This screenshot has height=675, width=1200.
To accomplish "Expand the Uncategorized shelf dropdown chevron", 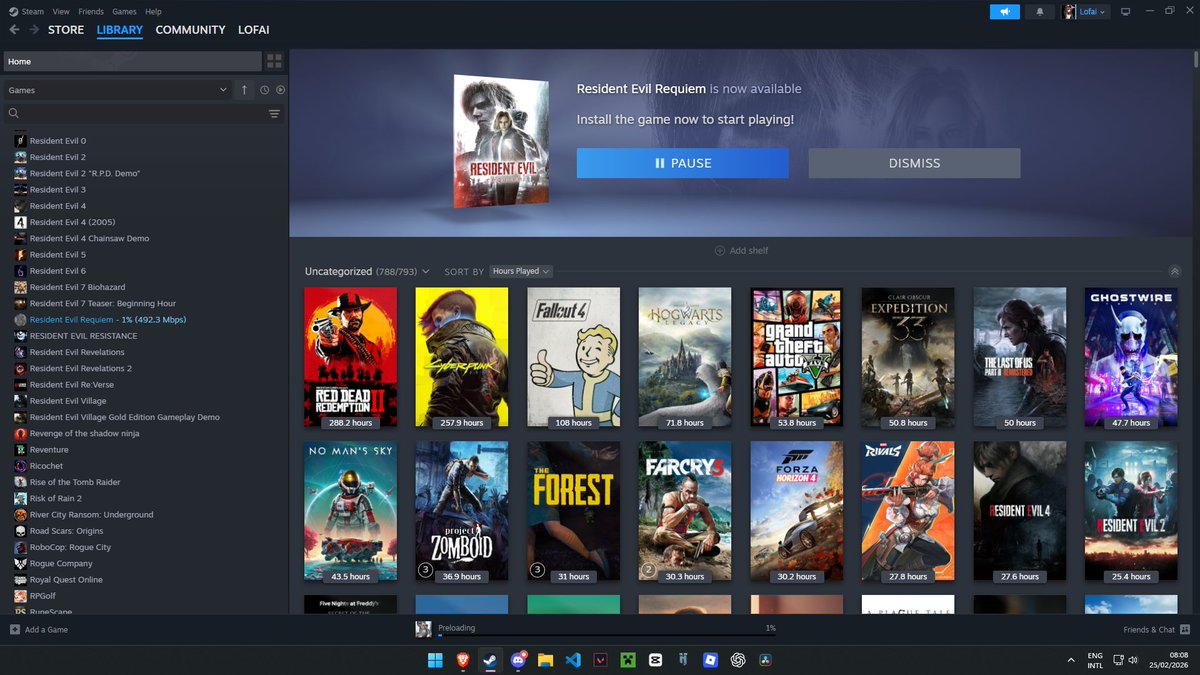I will click(426, 272).
